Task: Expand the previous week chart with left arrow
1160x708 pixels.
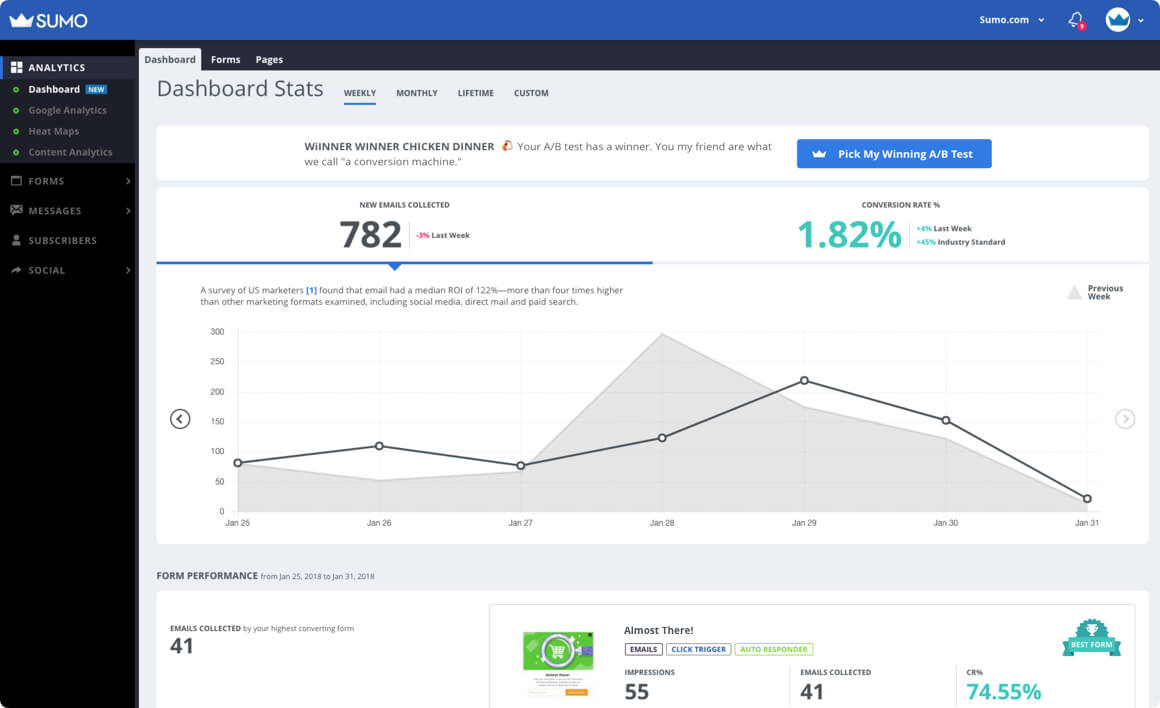Action: pos(180,419)
